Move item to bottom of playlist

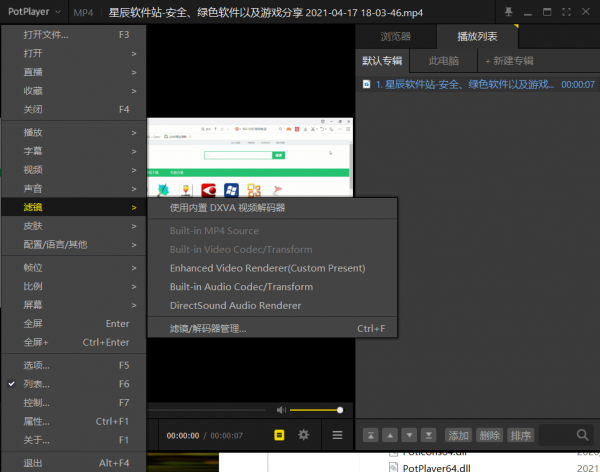(x=428, y=435)
